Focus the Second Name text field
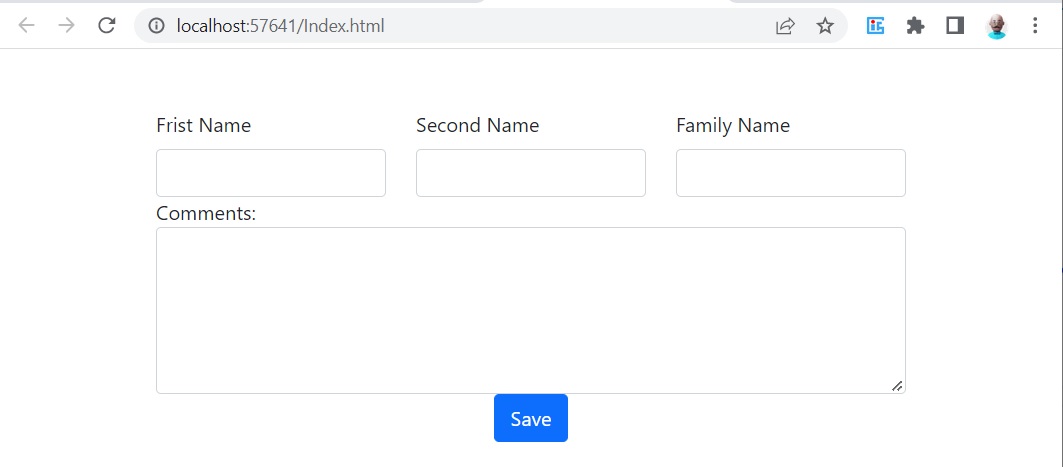 (x=531, y=173)
